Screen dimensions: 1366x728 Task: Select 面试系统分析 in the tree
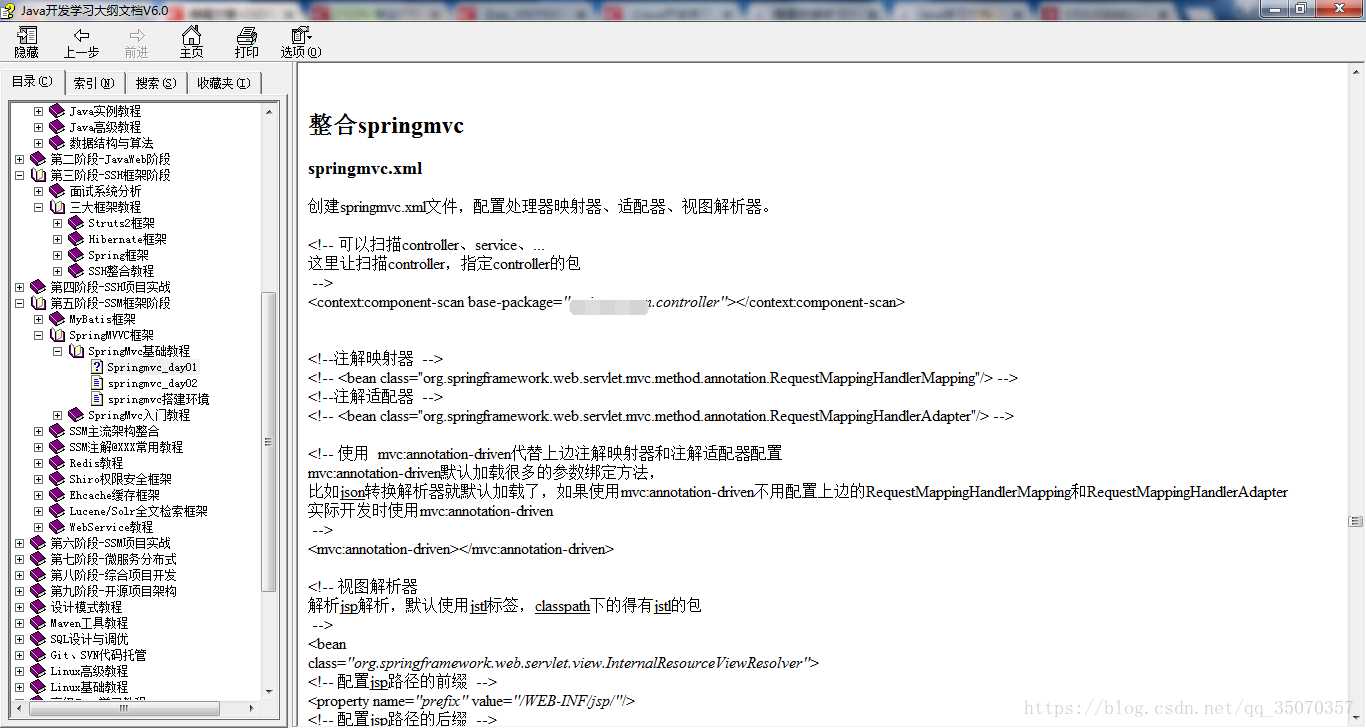point(105,191)
